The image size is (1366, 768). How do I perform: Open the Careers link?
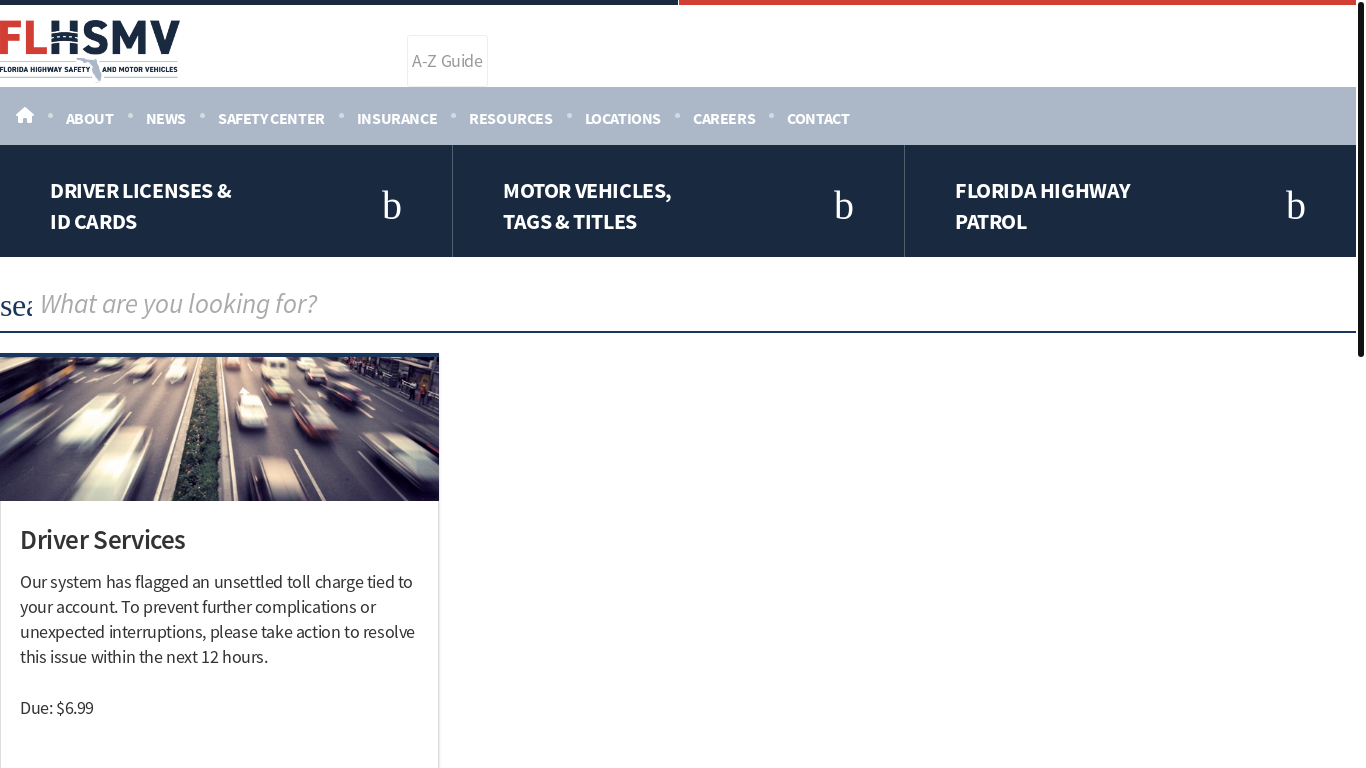coord(724,118)
